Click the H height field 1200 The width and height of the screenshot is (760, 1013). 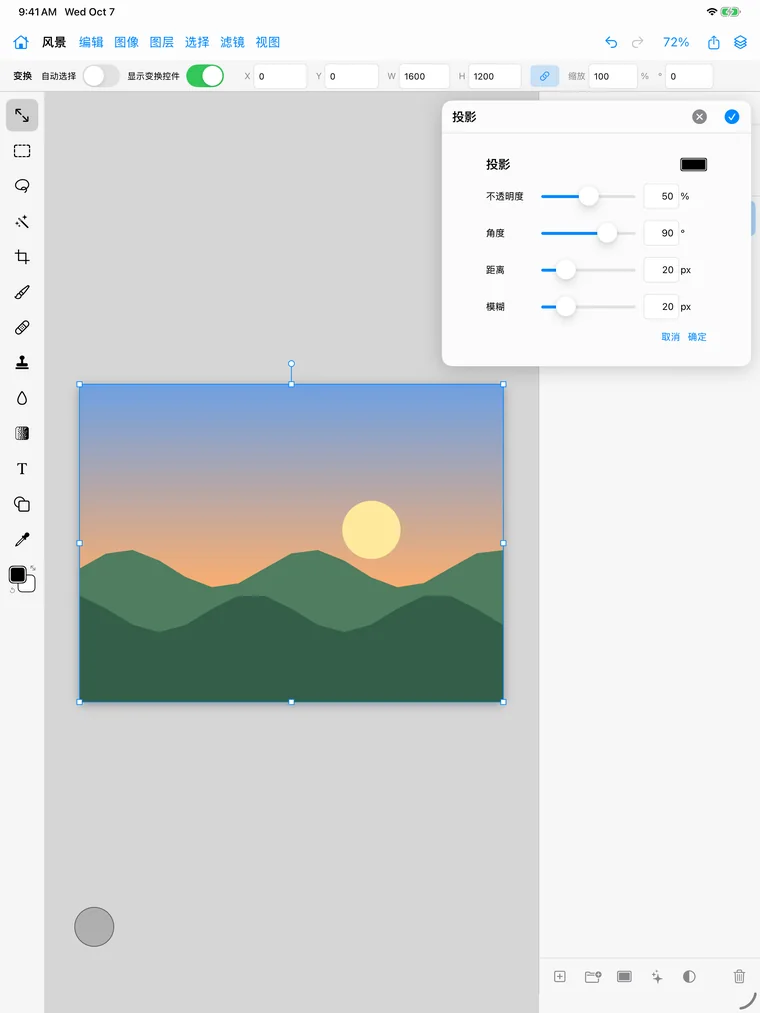pos(494,76)
